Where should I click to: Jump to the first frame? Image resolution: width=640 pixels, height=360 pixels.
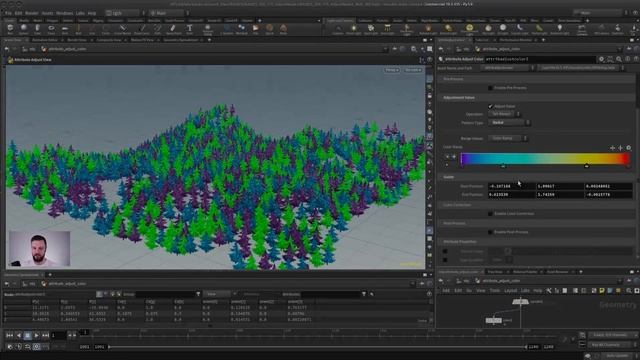pyautogui.click(x=9, y=336)
